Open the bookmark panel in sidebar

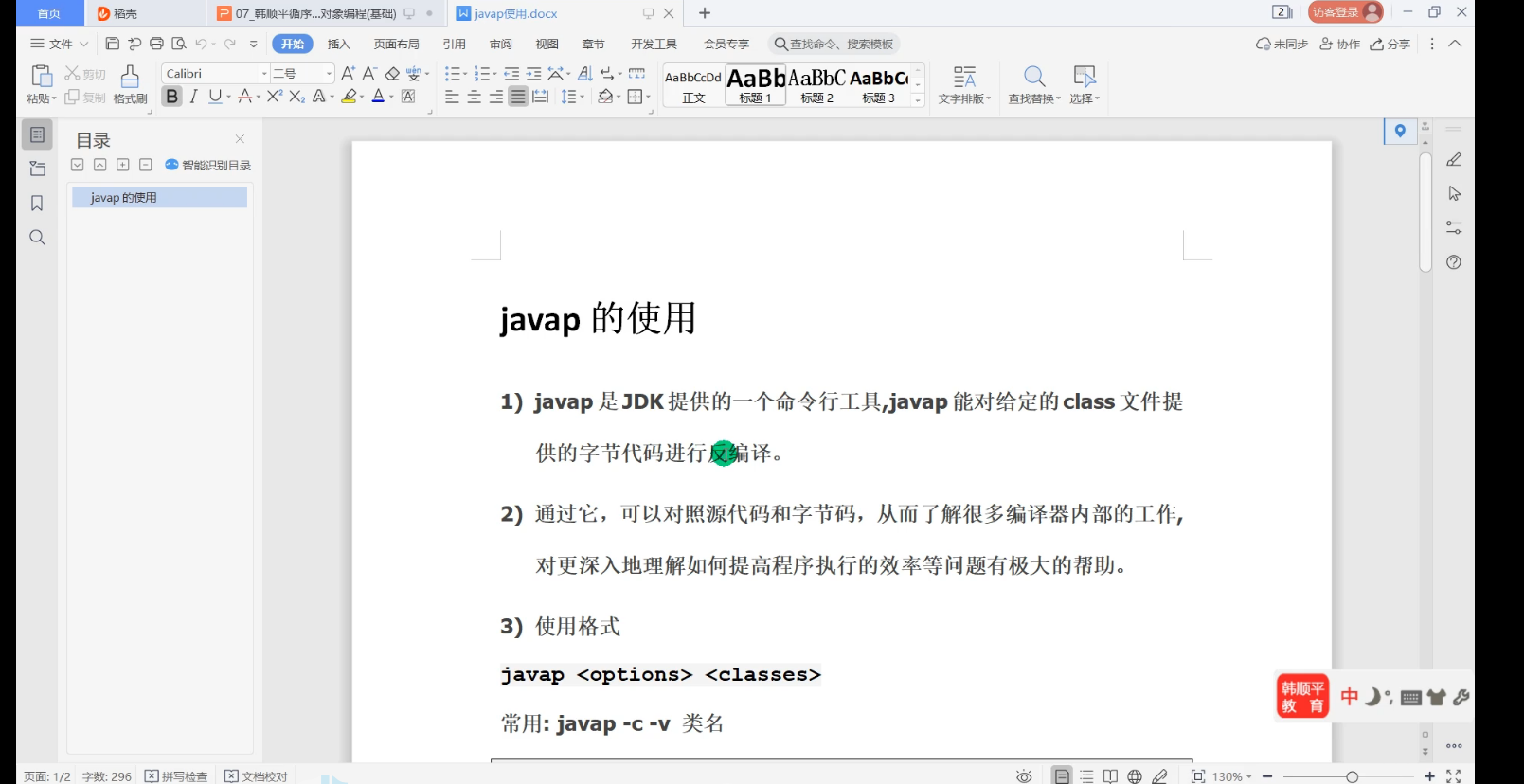pos(37,203)
